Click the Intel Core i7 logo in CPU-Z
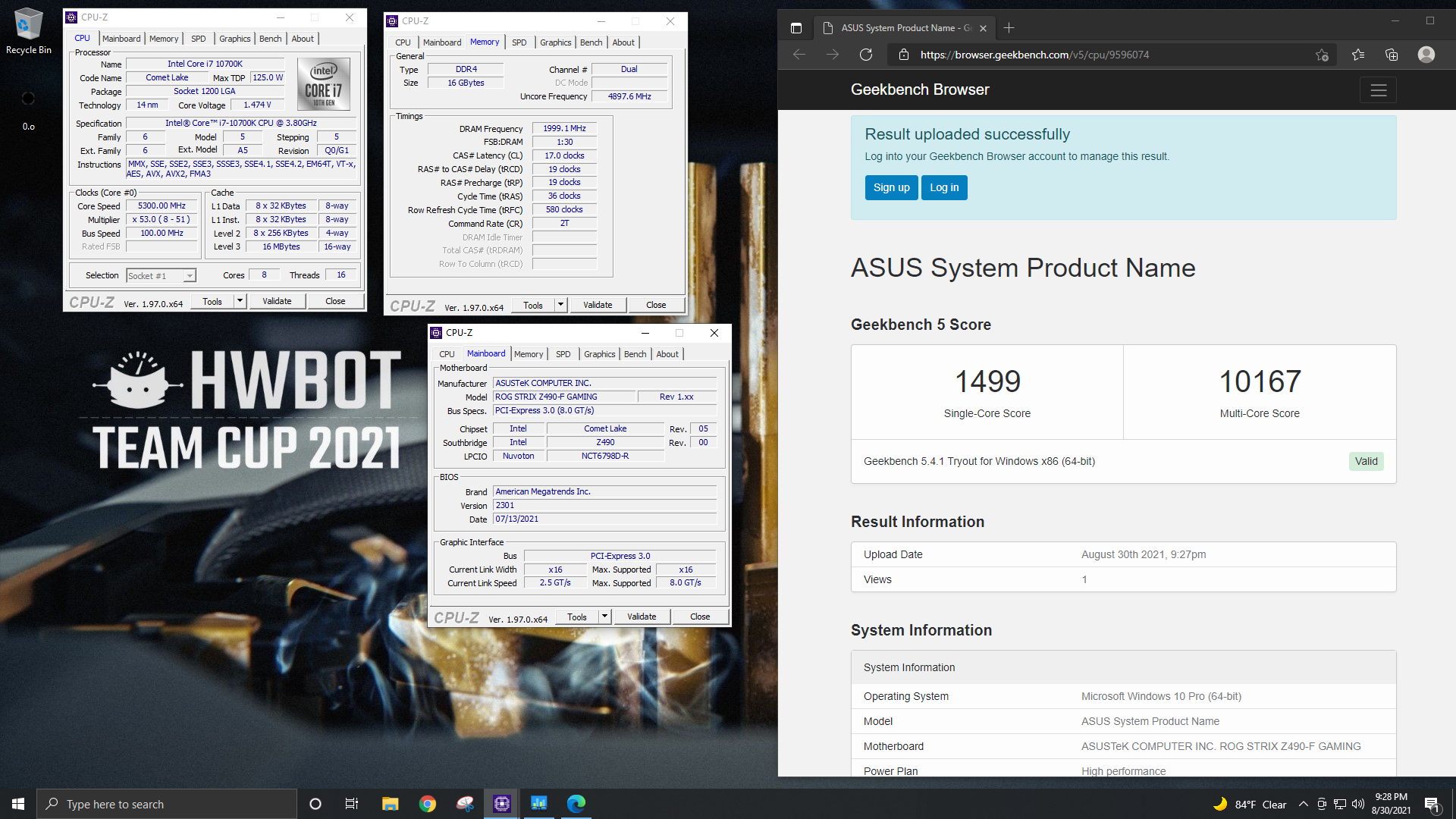Image resolution: width=1456 pixels, height=819 pixels. click(x=324, y=84)
